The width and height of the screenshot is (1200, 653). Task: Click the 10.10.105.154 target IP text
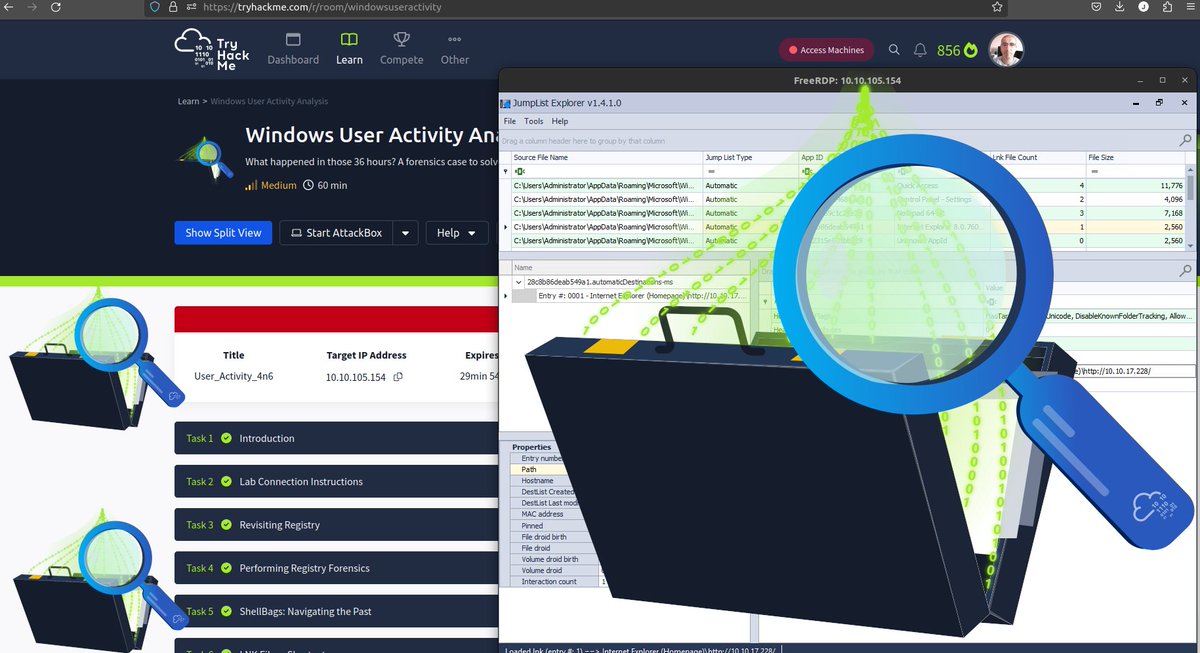coord(356,377)
